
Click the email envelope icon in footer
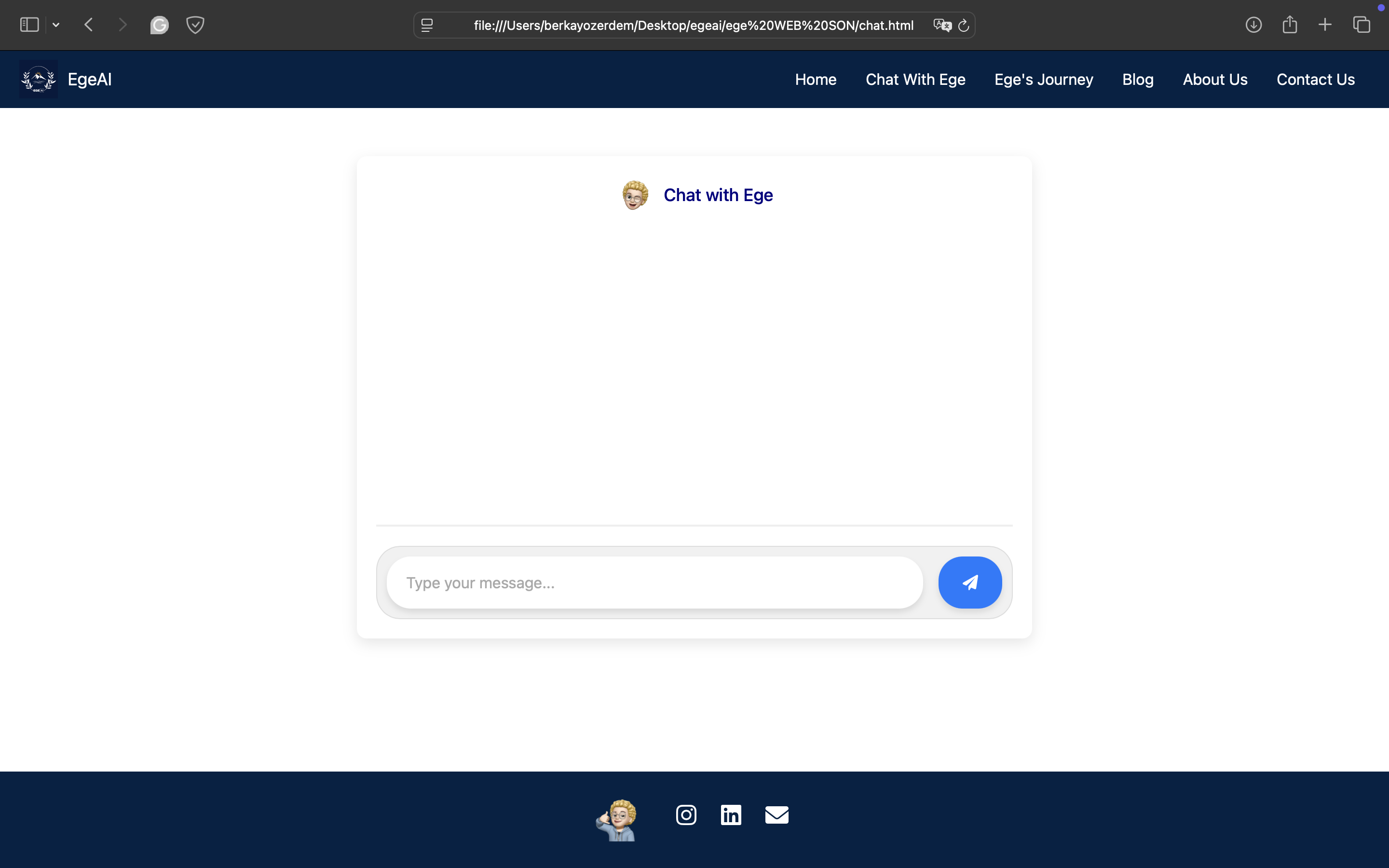point(776,814)
